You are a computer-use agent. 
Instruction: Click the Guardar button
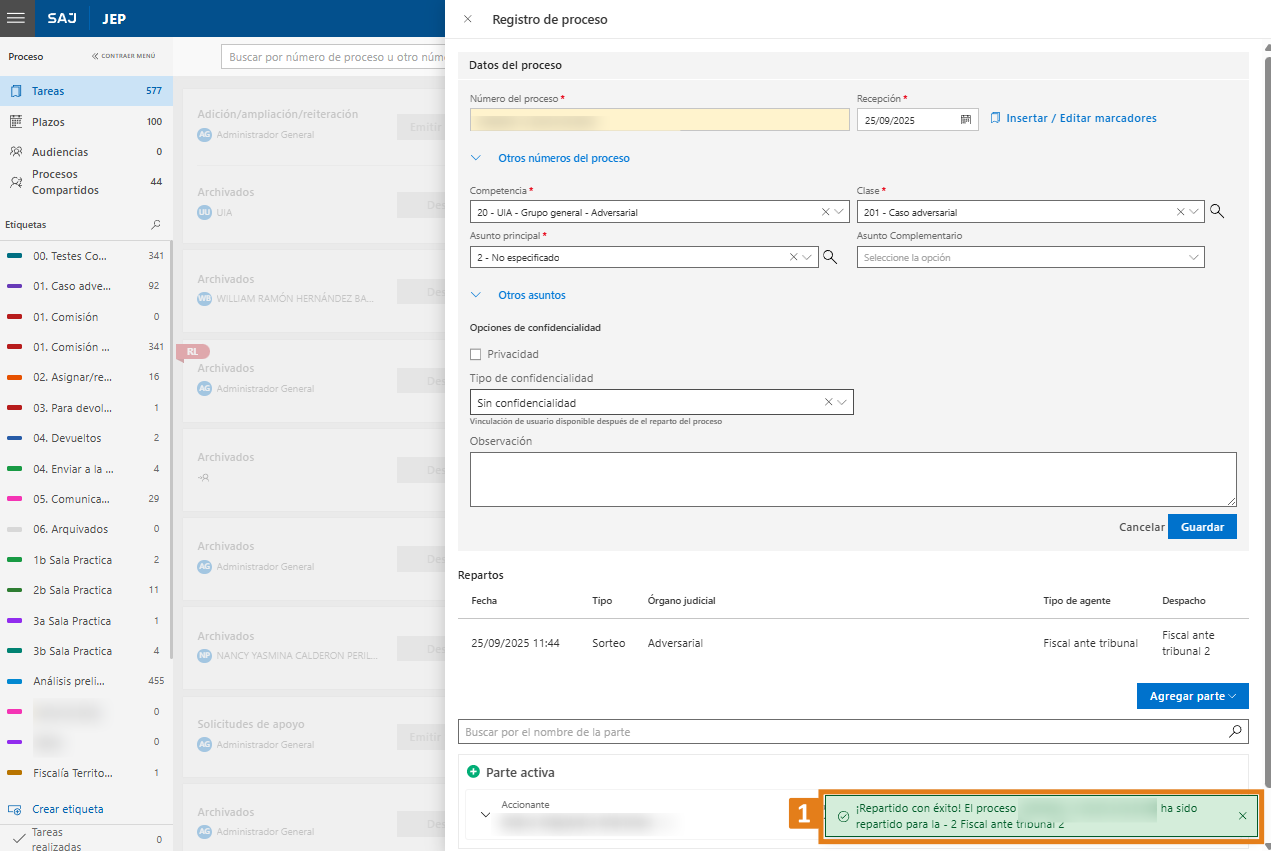tap(1201, 526)
